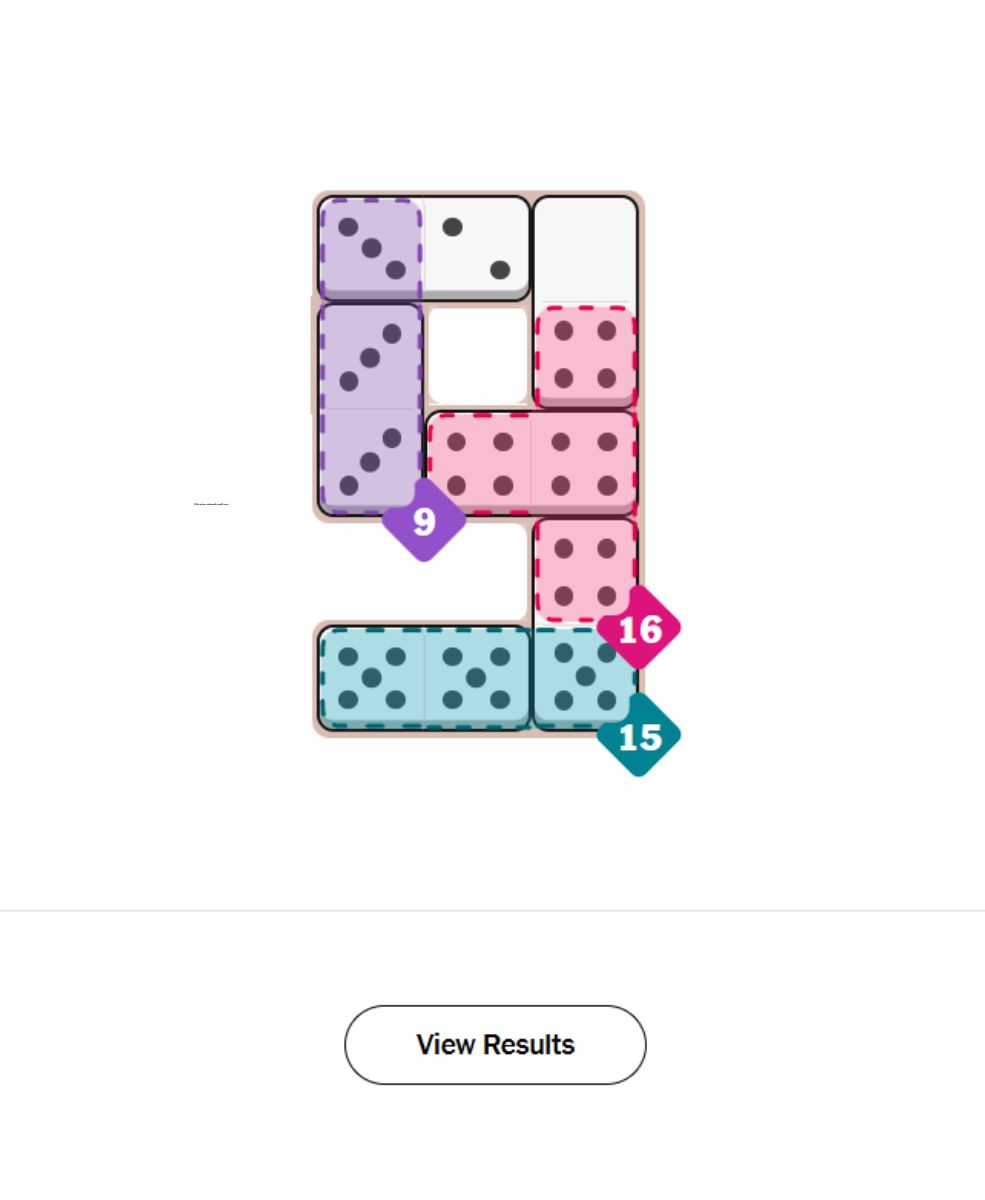Select right half of horizontal pink domino
Image resolution: width=985 pixels, height=1200 pixels.
click(585, 462)
